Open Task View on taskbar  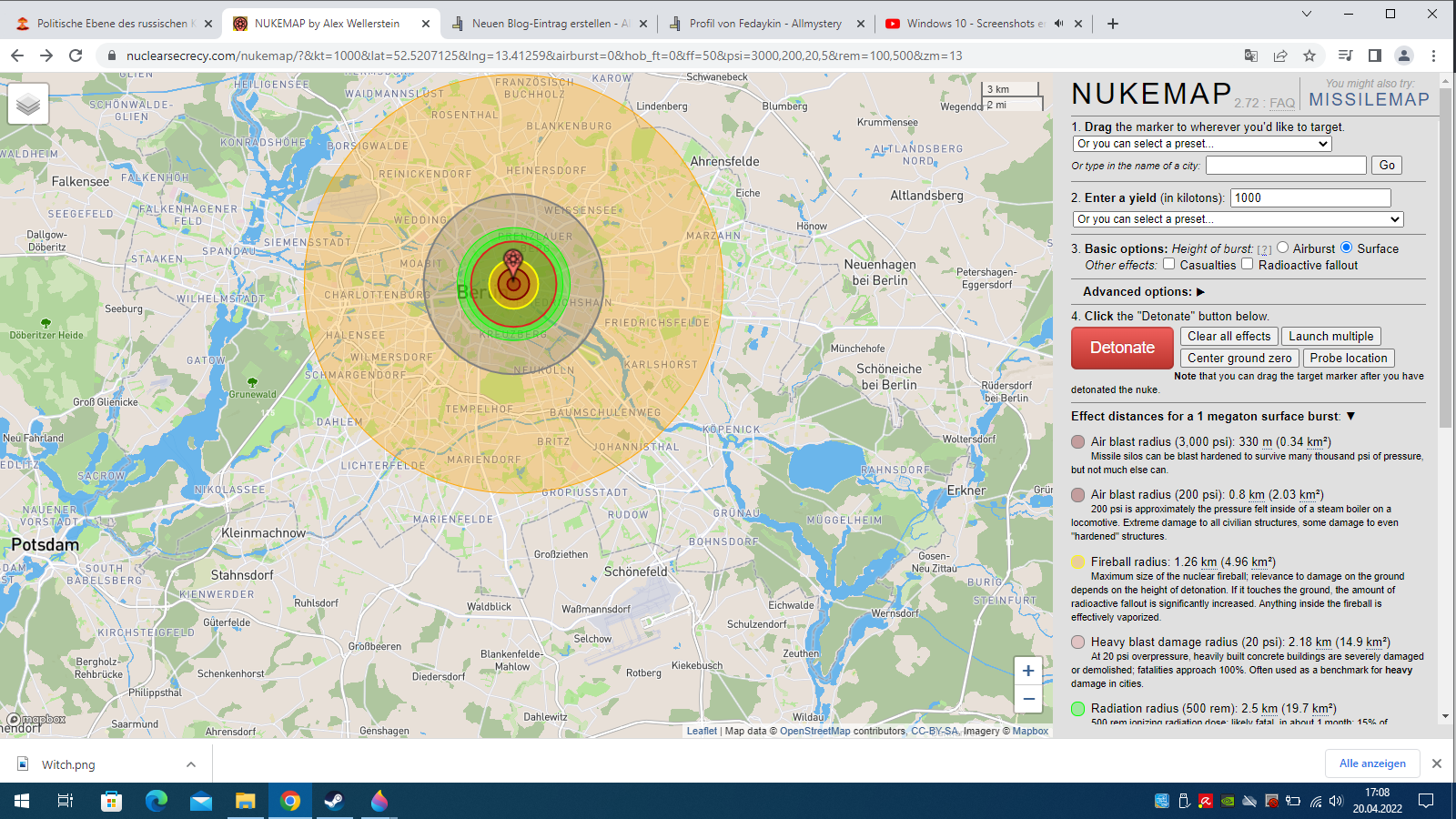click(66, 801)
